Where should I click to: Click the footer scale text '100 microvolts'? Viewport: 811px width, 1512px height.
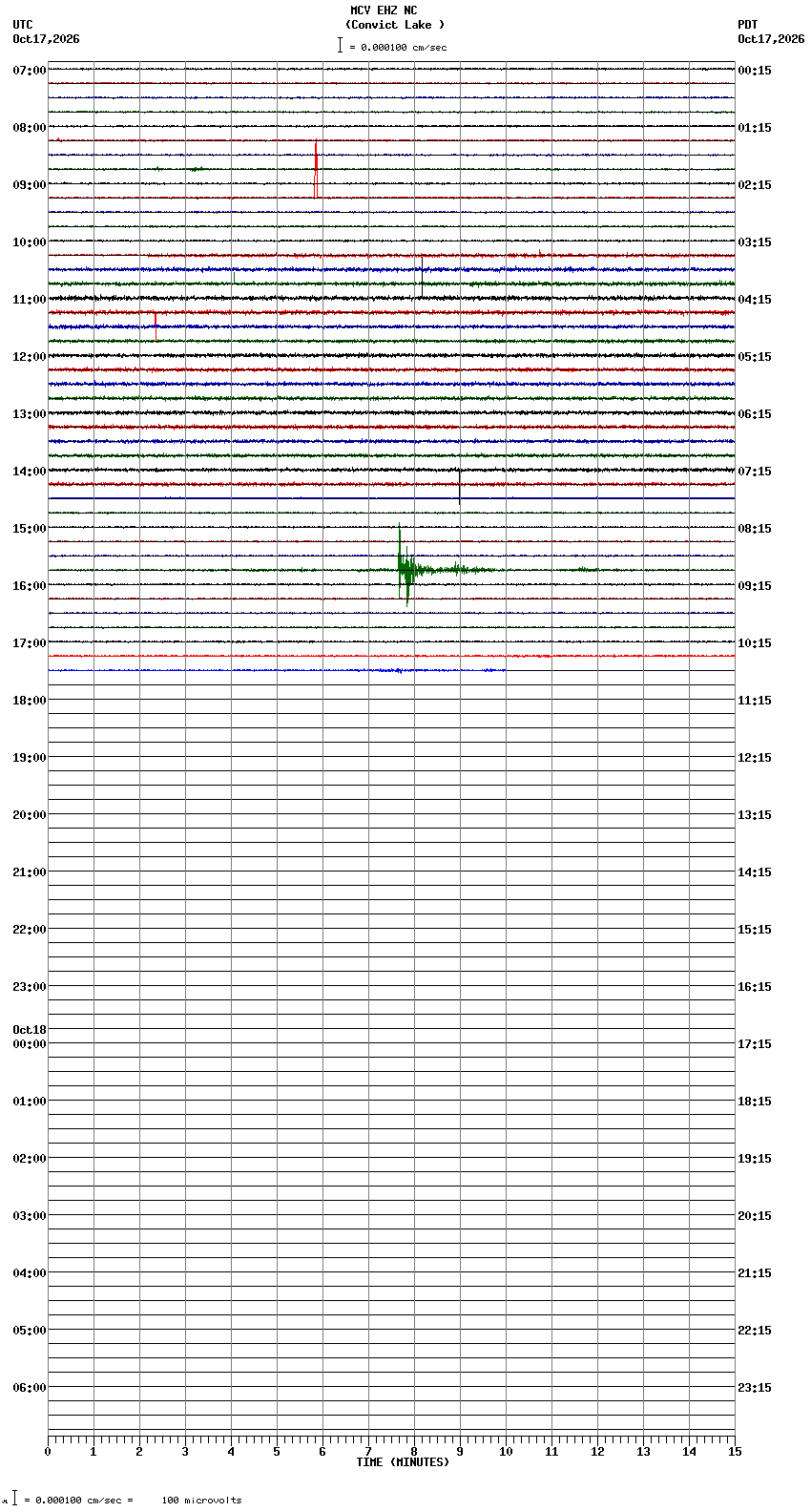(x=201, y=1501)
